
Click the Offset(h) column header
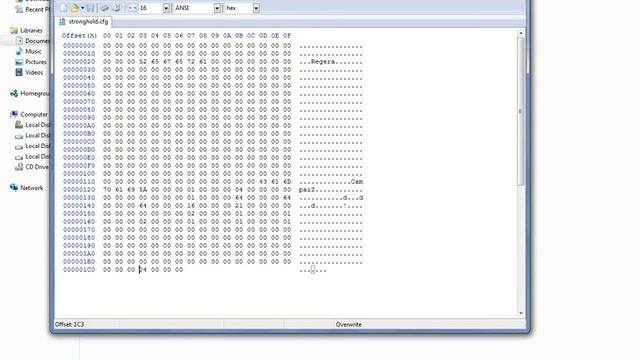point(79,36)
